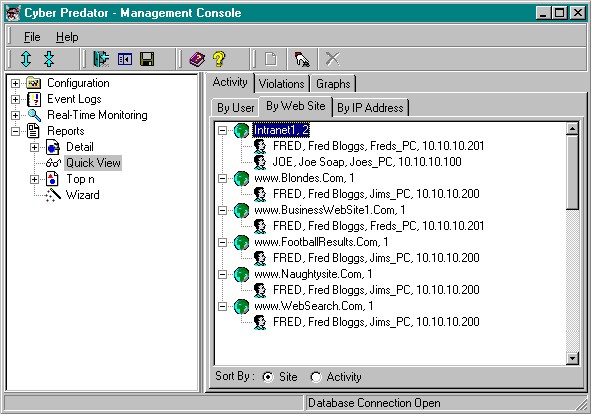Select the Event Logs label
The width and height of the screenshot is (592, 417).
click(74, 99)
